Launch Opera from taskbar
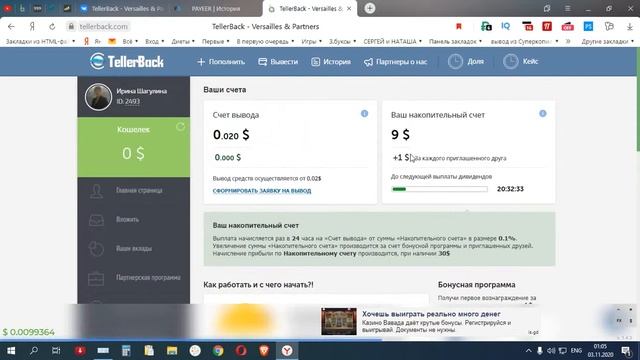Screen dimensions: 640x360 point(241,351)
